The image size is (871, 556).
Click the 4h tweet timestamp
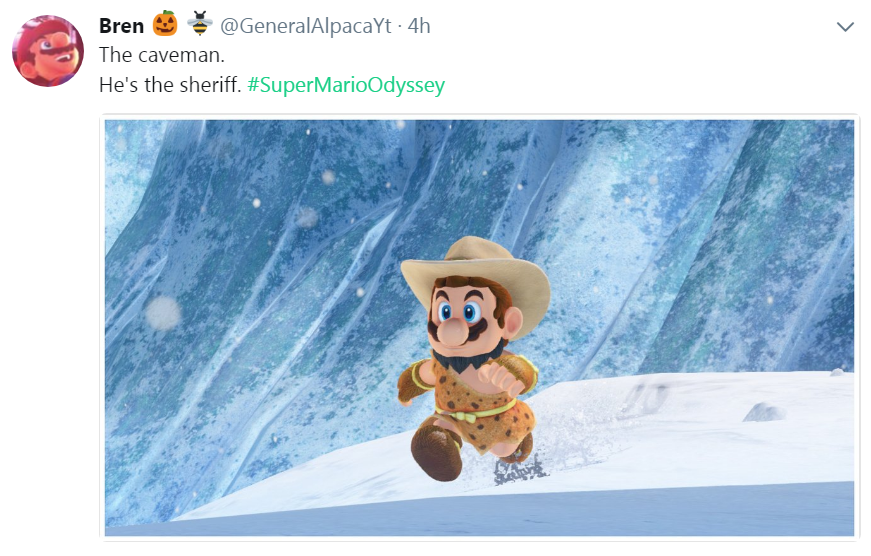(x=419, y=26)
